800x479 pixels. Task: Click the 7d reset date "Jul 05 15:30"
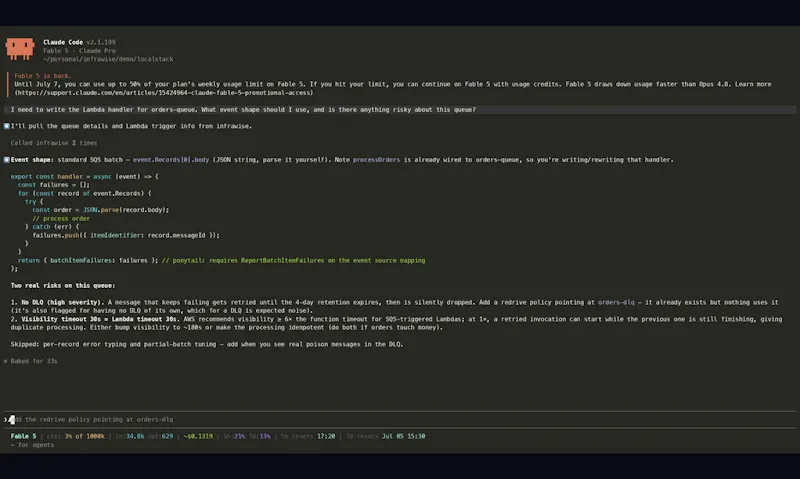(x=404, y=436)
